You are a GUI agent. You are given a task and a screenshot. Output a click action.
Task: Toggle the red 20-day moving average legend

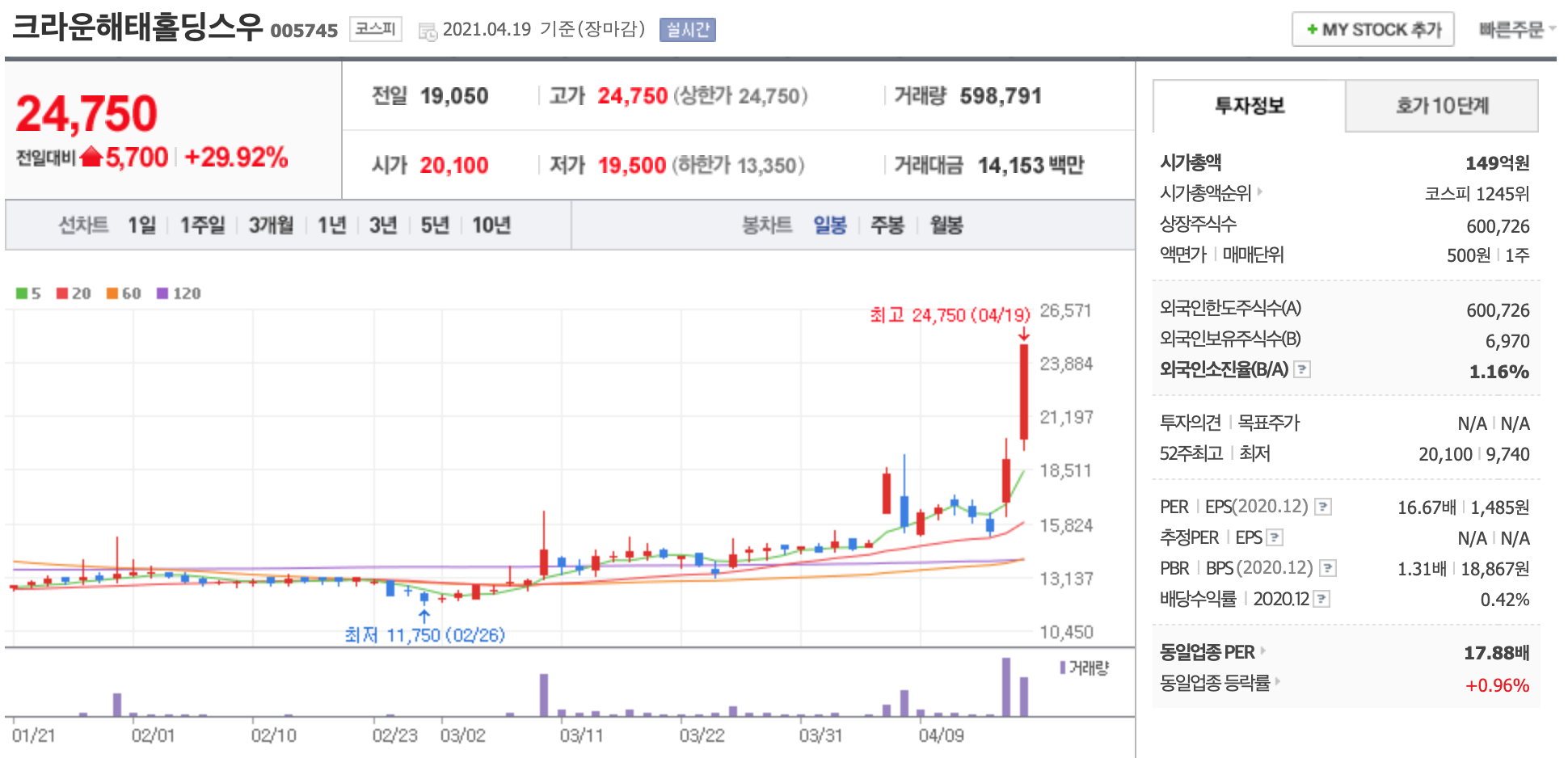point(74,293)
